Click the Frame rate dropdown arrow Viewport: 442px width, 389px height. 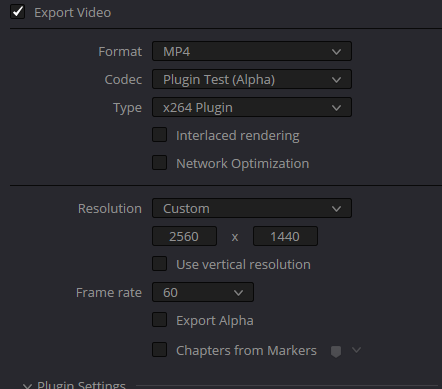(238, 293)
